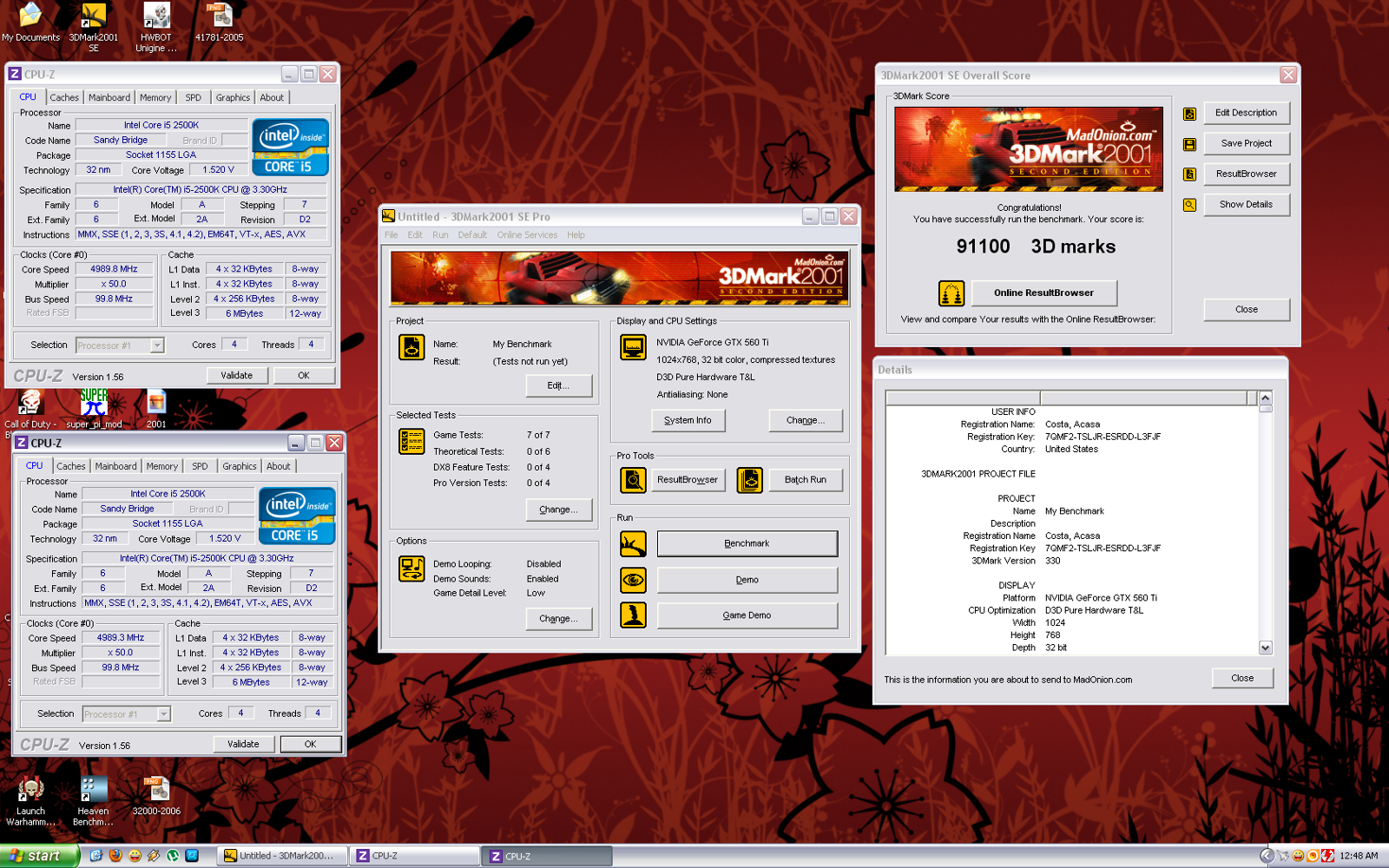Click OK button in lower CPU-Z
Image resolution: width=1389 pixels, height=868 pixels.
(x=310, y=745)
